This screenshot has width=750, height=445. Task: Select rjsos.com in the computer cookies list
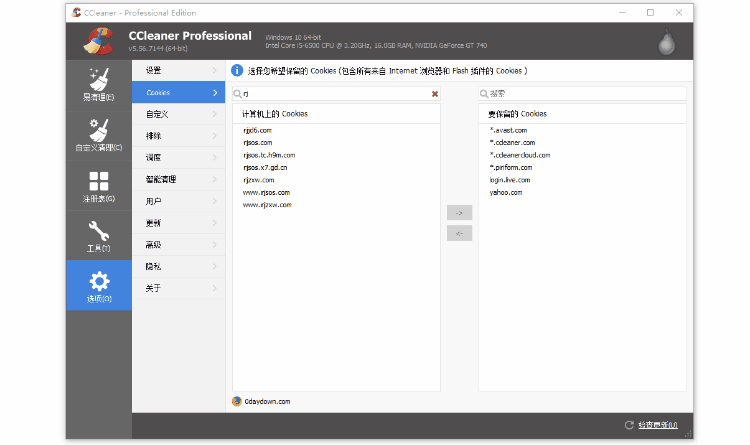click(257, 143)
